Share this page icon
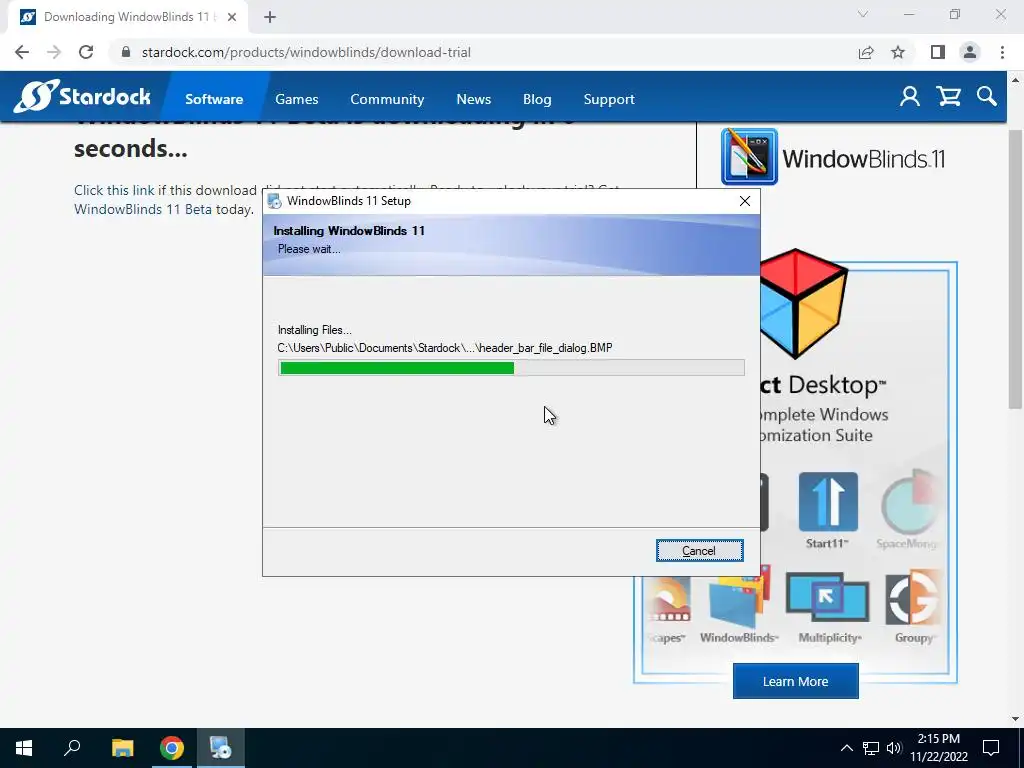Image resolution: width=1024 pixels, height=768 pixels. click(866, 52)
